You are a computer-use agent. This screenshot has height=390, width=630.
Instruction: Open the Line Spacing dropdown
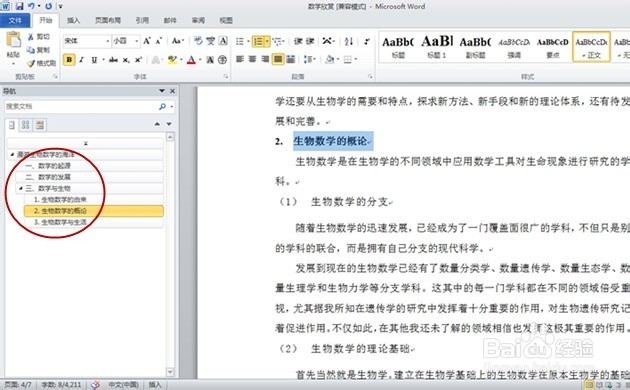[309, 59]
